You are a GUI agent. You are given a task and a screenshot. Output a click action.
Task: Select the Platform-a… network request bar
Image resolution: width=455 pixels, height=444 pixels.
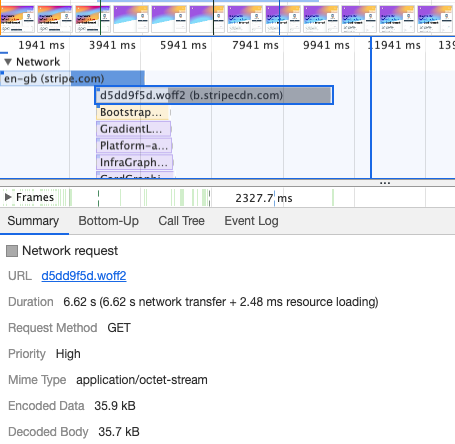134,146
